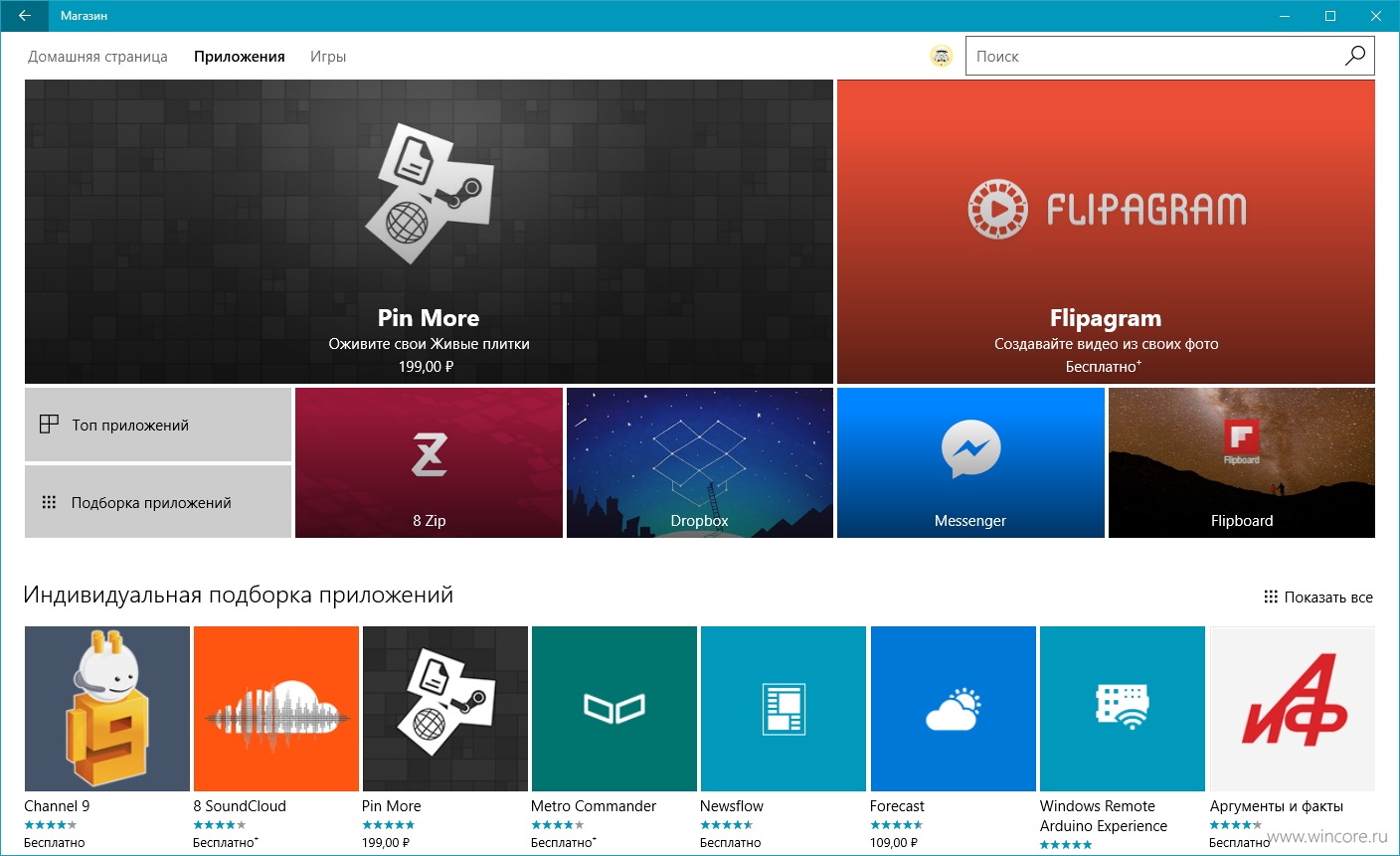Open the Messenger tile
The image size is (1400, 856).
[x=970, y=462]
